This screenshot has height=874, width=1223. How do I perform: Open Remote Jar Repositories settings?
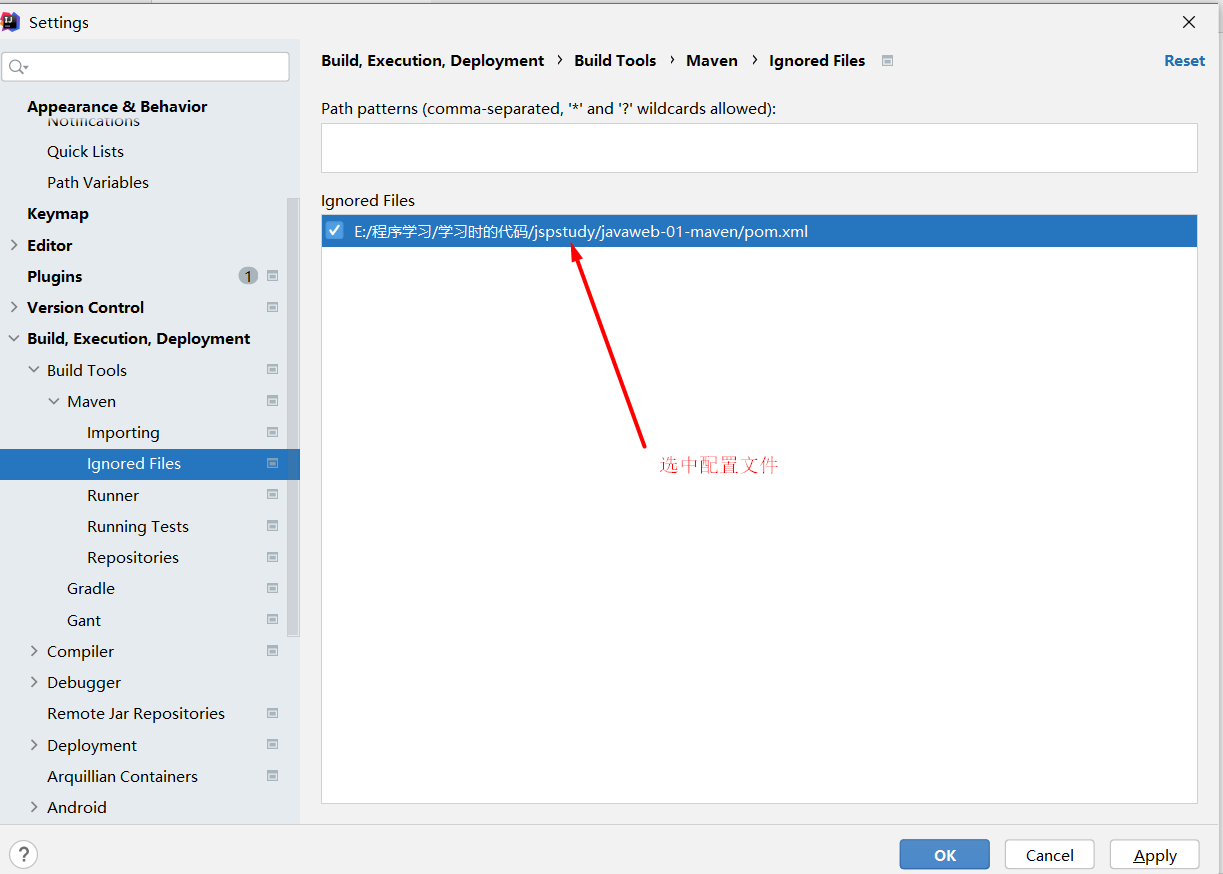point(136,713)
